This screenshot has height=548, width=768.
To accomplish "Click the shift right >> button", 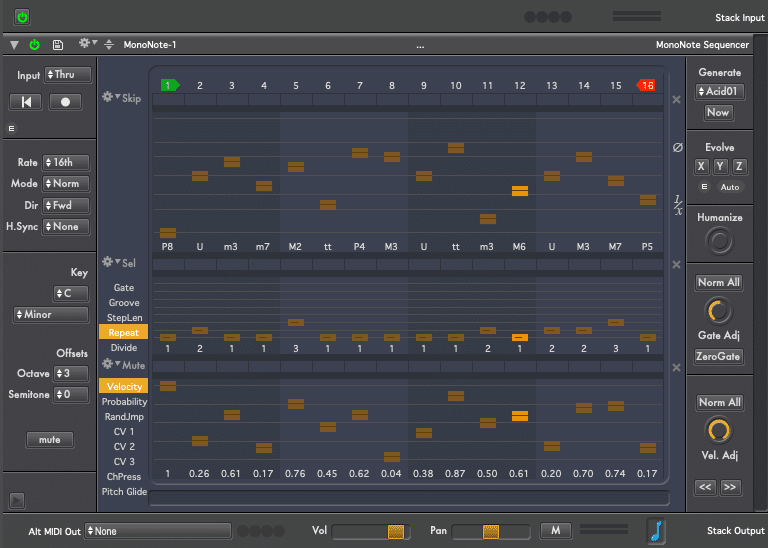I will pyautogui.click(x=730, y=487).
